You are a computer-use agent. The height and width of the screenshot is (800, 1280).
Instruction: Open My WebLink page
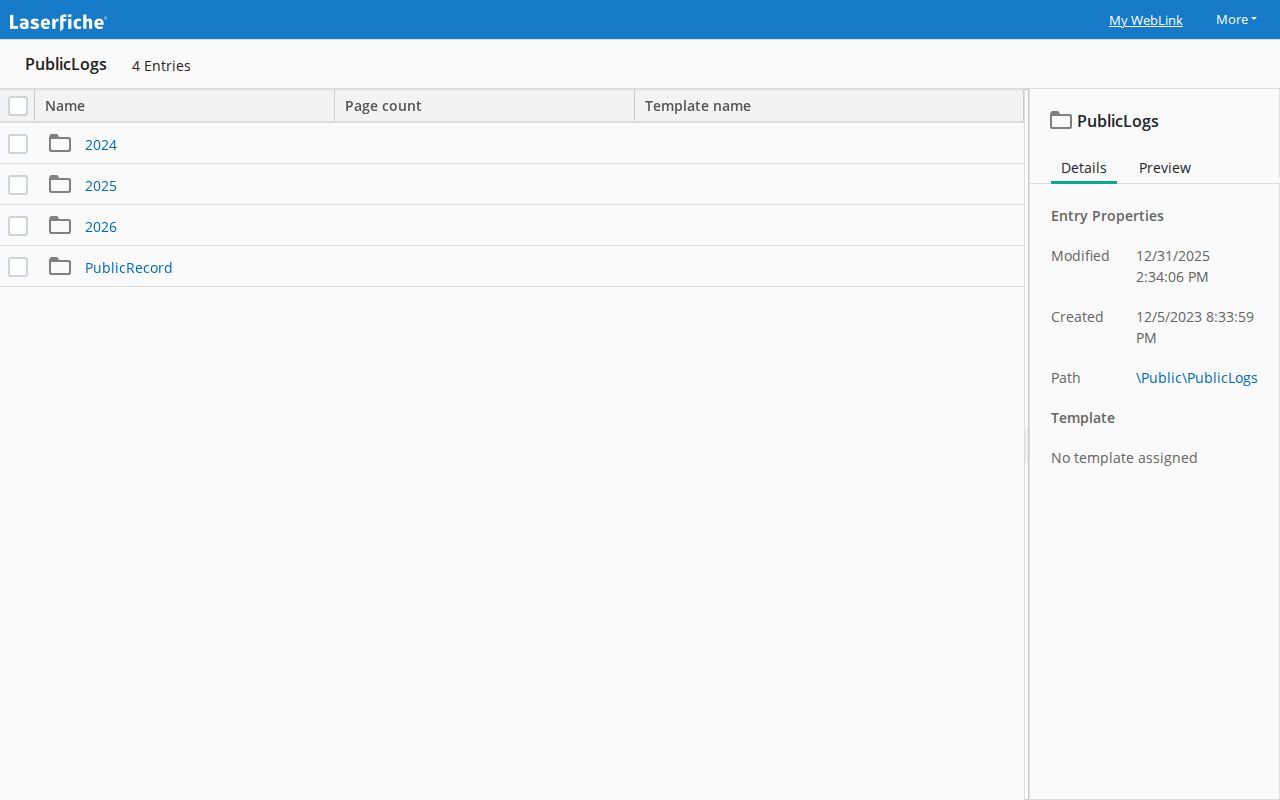coord(1146,20)
